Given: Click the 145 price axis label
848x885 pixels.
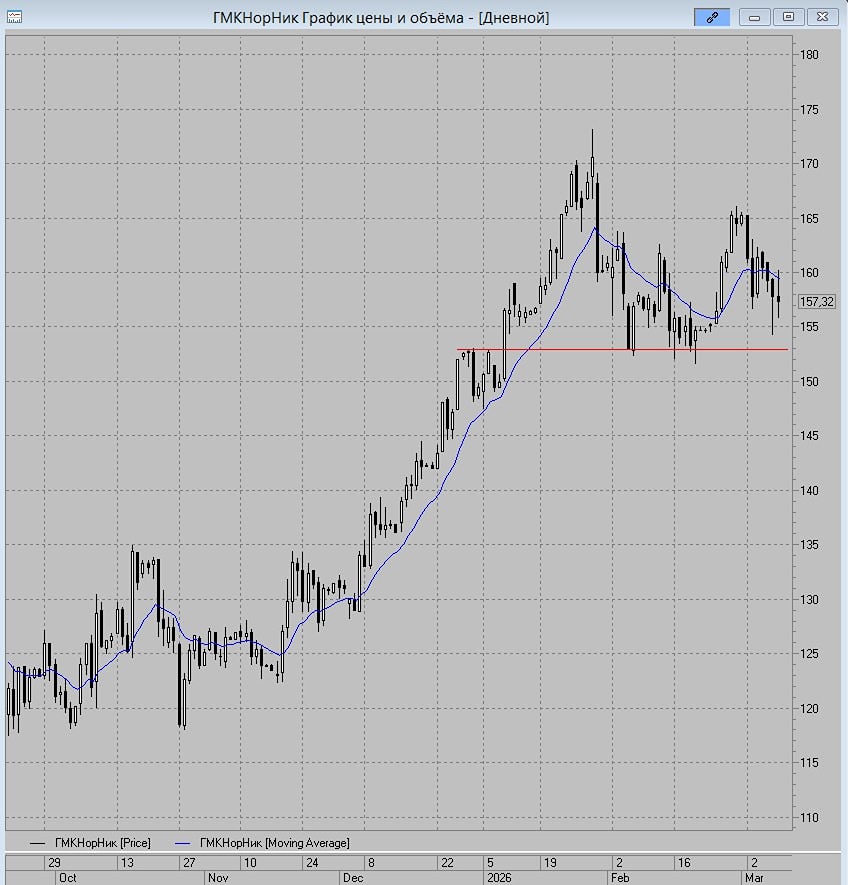Looking at the screenshot, I should pyautogui.click(x=809, y=436).
